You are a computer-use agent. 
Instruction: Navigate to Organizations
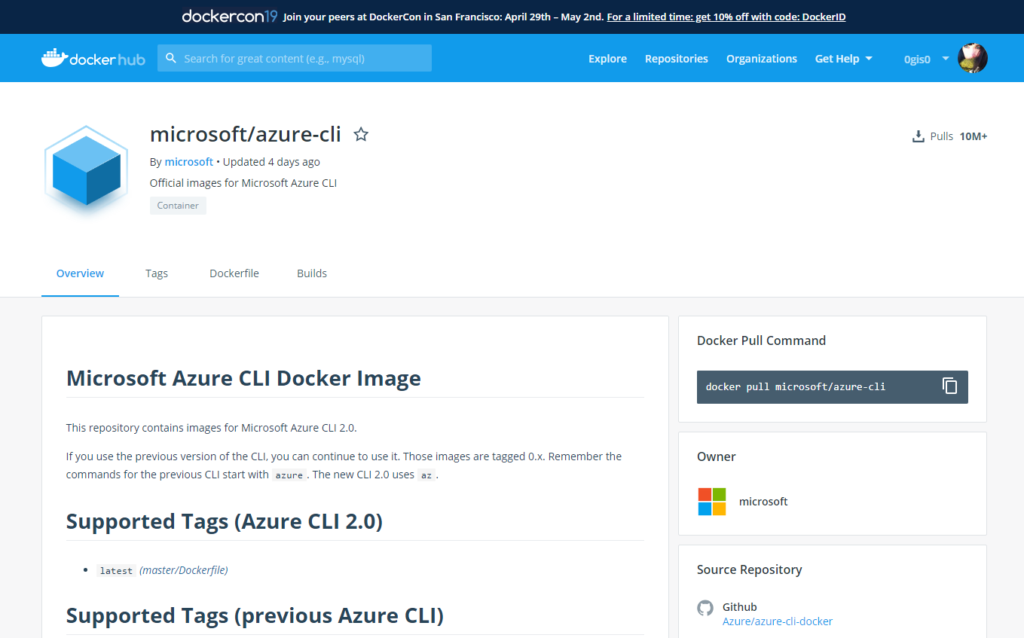(x=761, y=59)
